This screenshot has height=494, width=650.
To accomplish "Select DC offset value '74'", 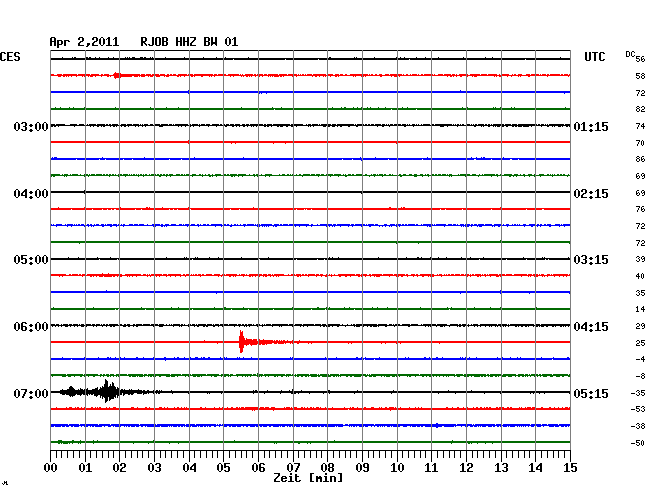I will 640,126.
